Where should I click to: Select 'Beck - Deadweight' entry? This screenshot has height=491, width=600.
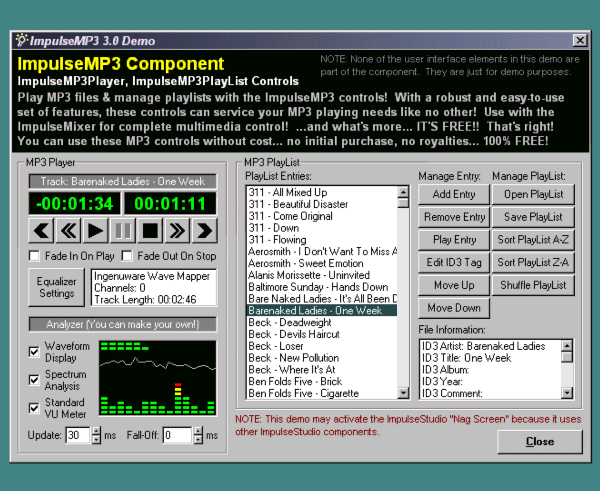[x=321, y=322]
